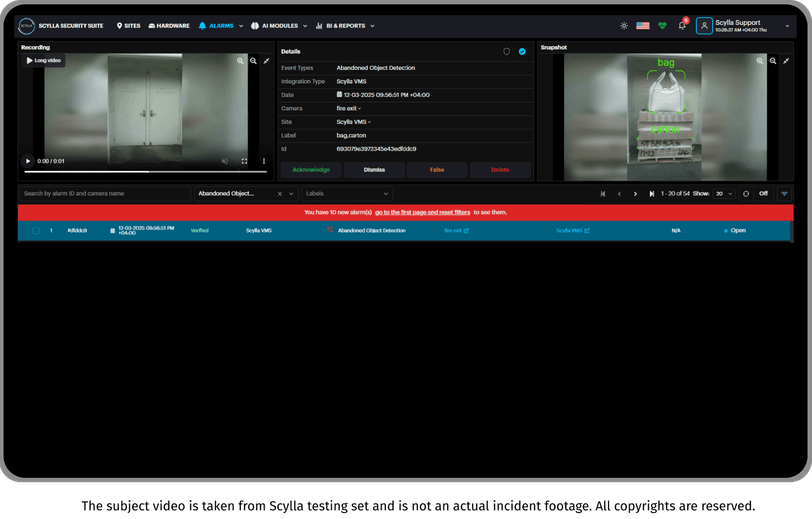Open the BI & Reports menu
This screenshot has height=519, width=812.
(340, 26)
